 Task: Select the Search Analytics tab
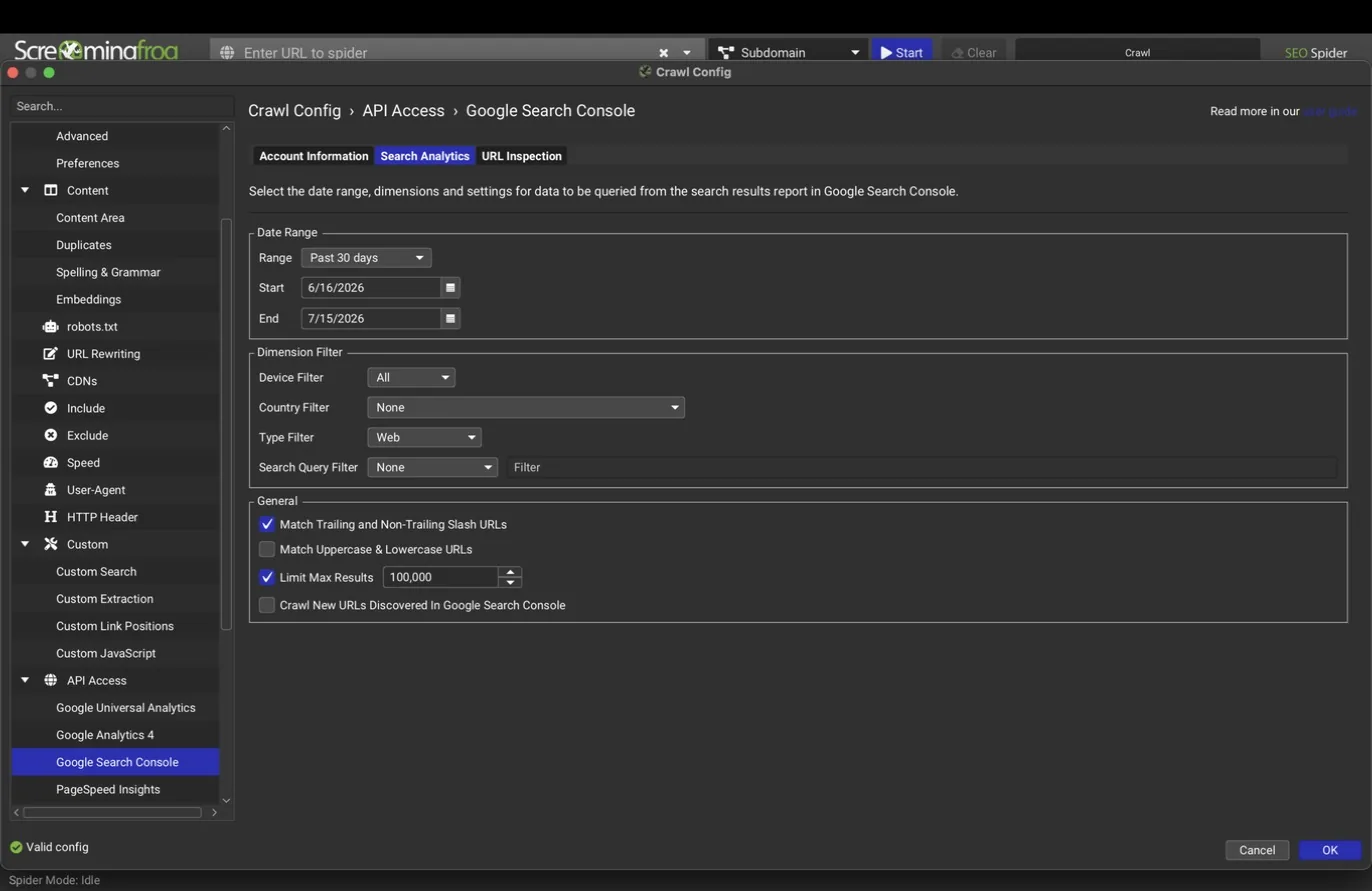(x=425, y=156)
